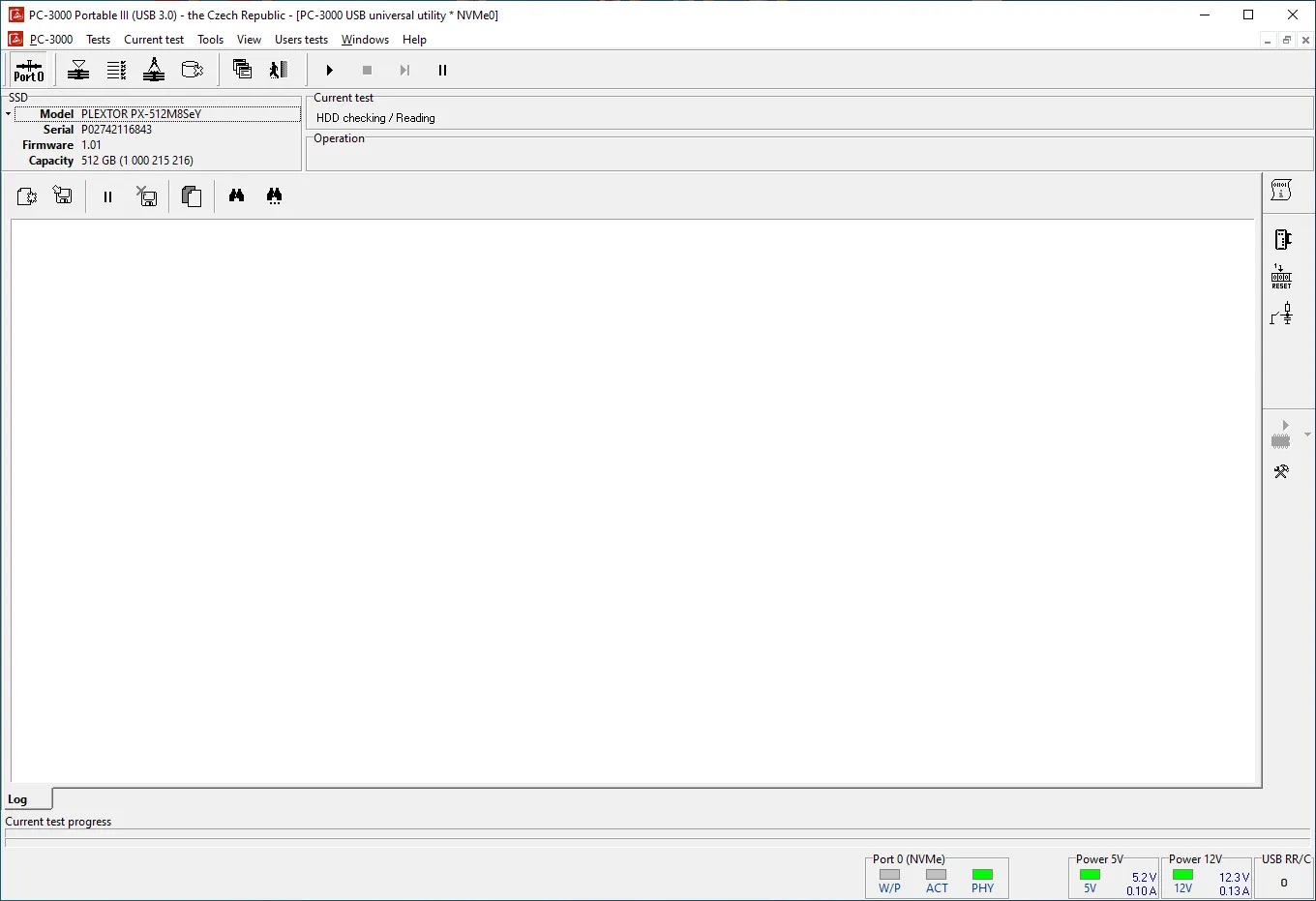Click the checklist lines toolbar icon
Viewport: 1316px width, 901px height.
point(116,70)
